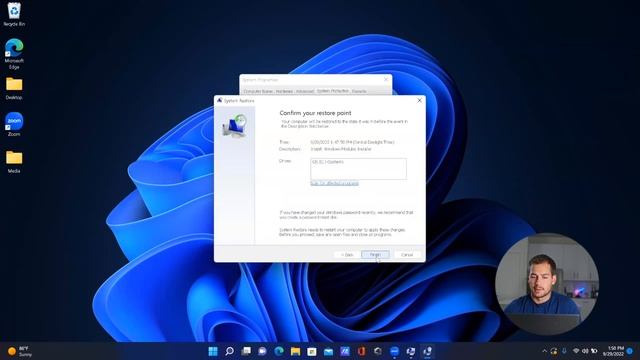Click the Finish button in System Restore
The height and width of the screenshot is (360, 640).
375,255
